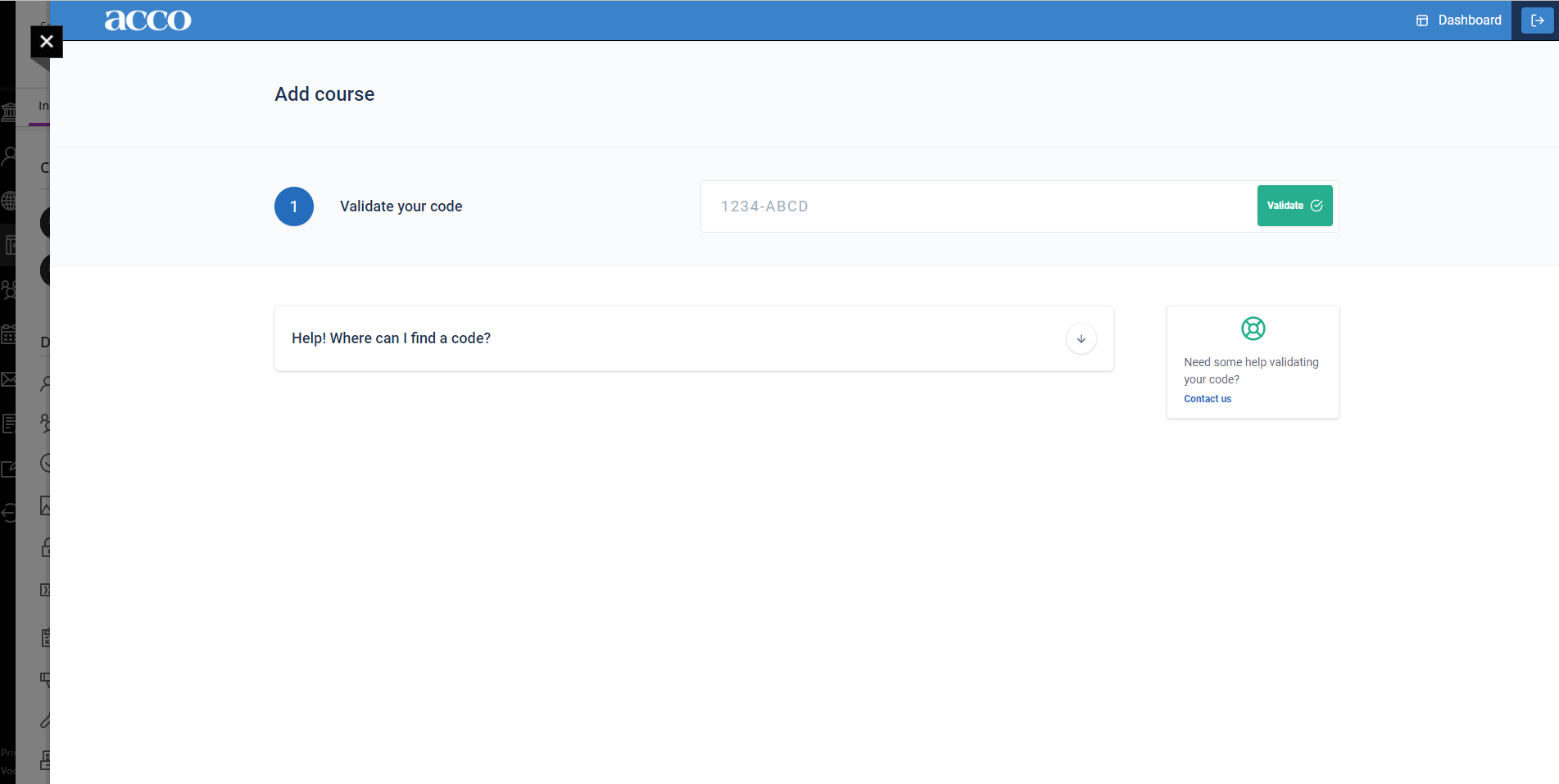Open the institution building sidebar icon
Screen dimensions: 1559x784
(8, 112)
